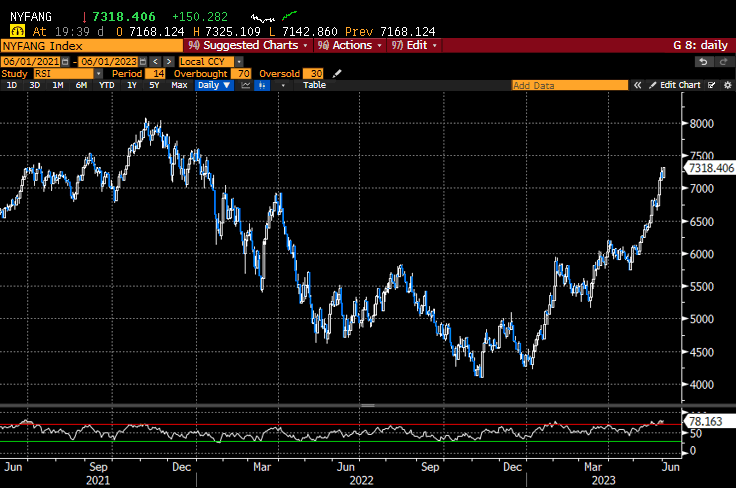Select the Max time range

pos(179,85)
